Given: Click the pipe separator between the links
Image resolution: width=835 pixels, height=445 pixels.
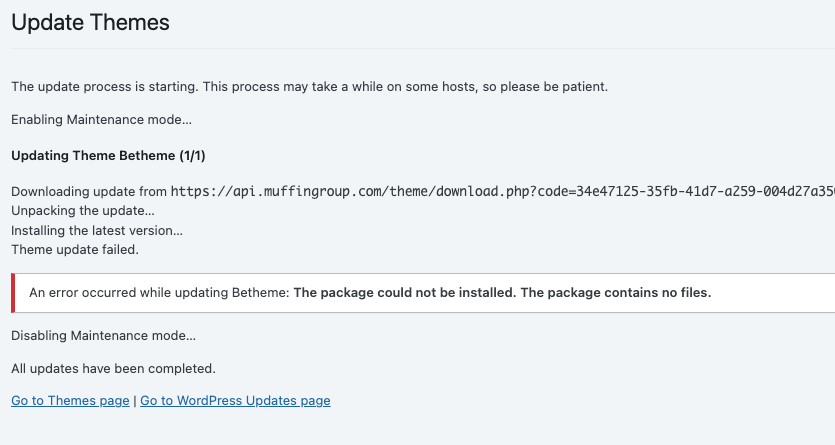Looking at the screenshot, I should [x=135, y=401].
